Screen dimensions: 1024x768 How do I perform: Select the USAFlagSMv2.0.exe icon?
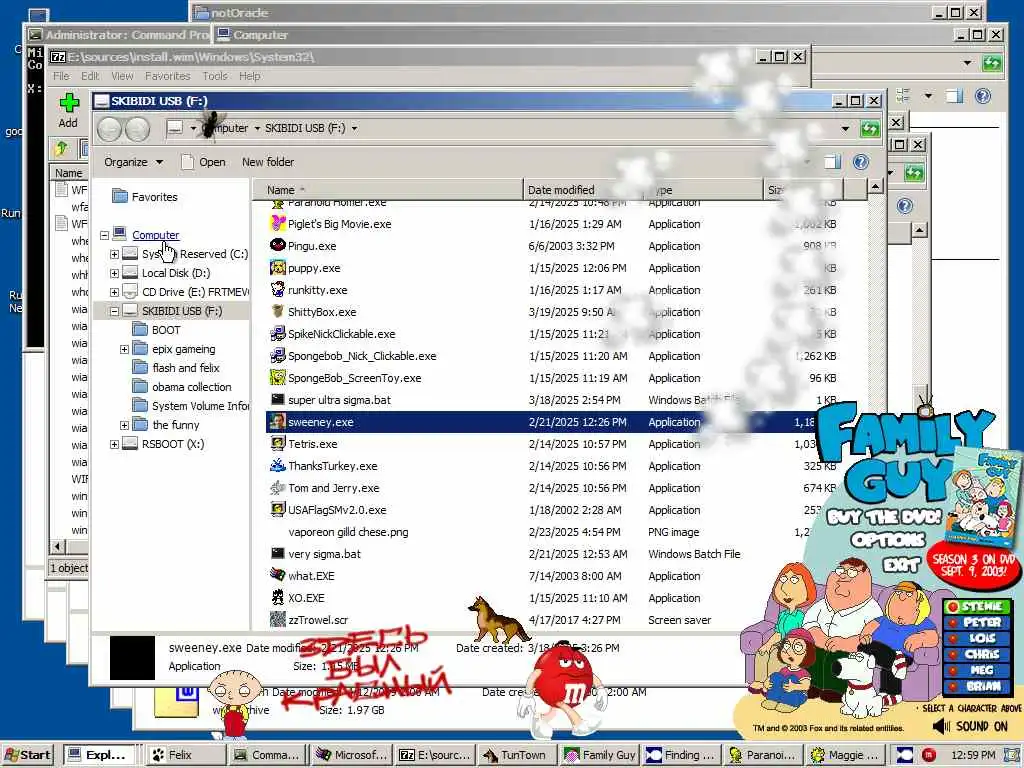click(278, 509)
